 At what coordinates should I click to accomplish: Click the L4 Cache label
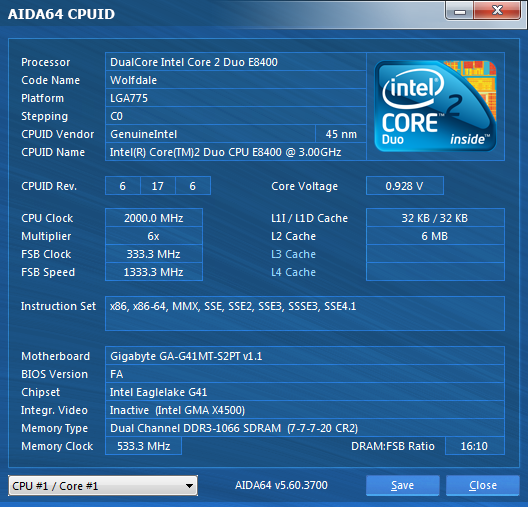coord(293,272)
